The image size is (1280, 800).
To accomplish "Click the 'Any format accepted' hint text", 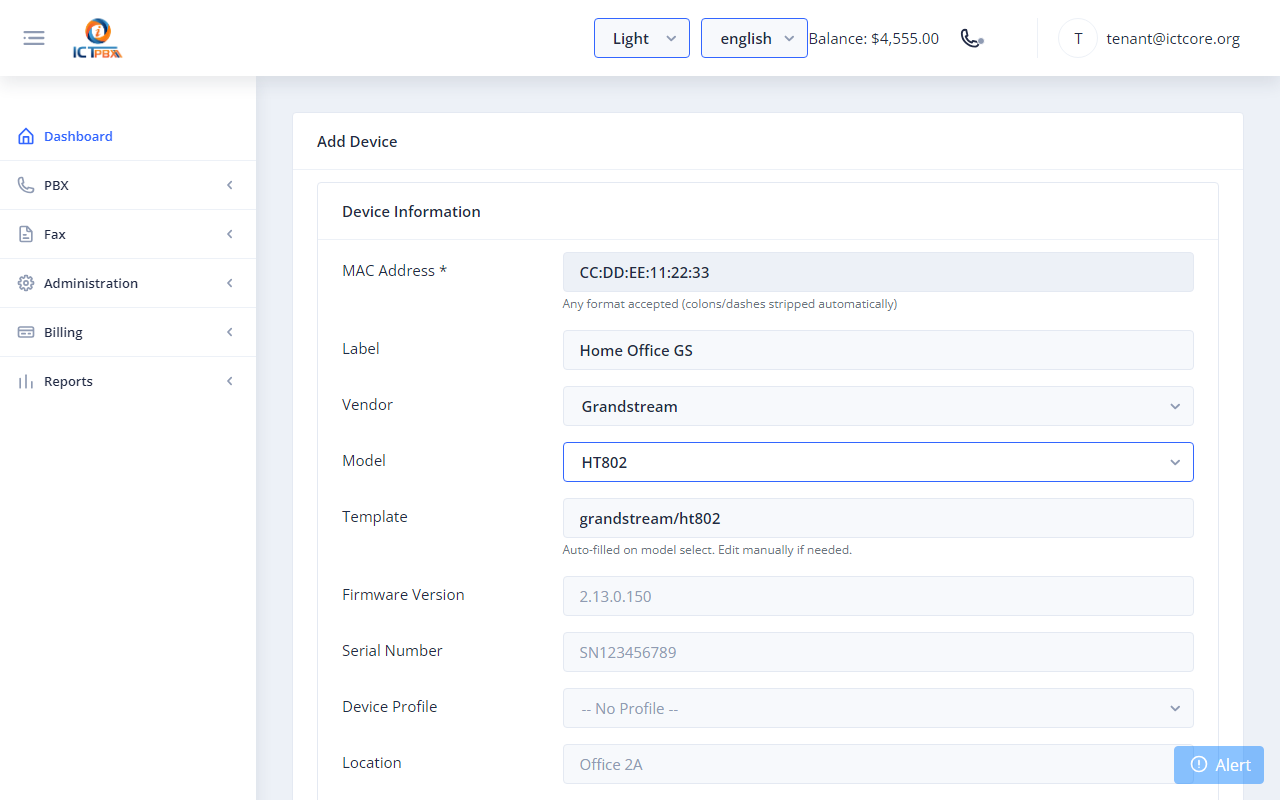I will [730, 304].
